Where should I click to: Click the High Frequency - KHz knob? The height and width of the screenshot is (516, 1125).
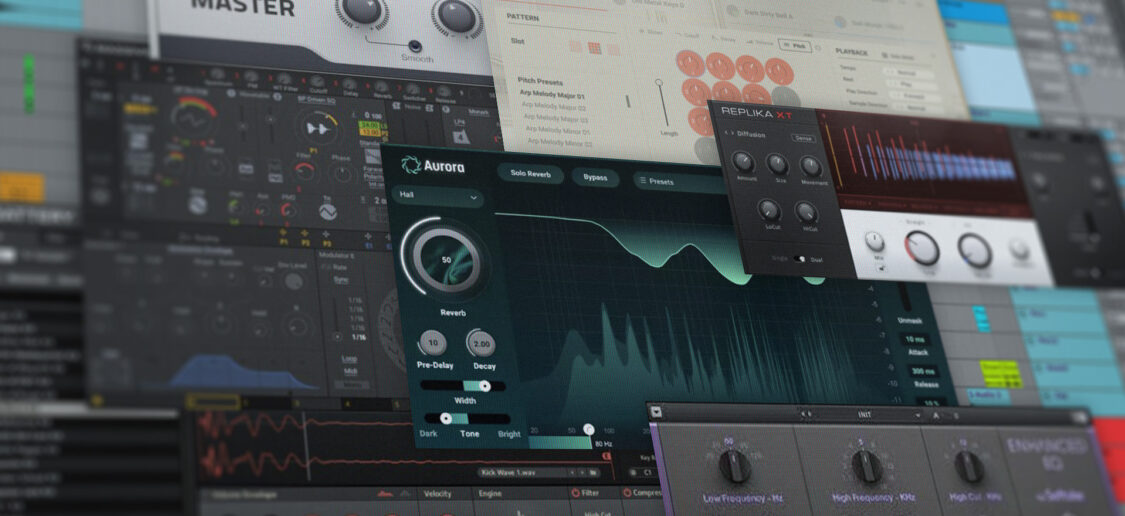coord(867,466)
